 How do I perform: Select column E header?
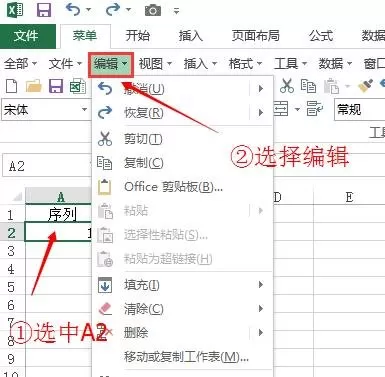349,197
